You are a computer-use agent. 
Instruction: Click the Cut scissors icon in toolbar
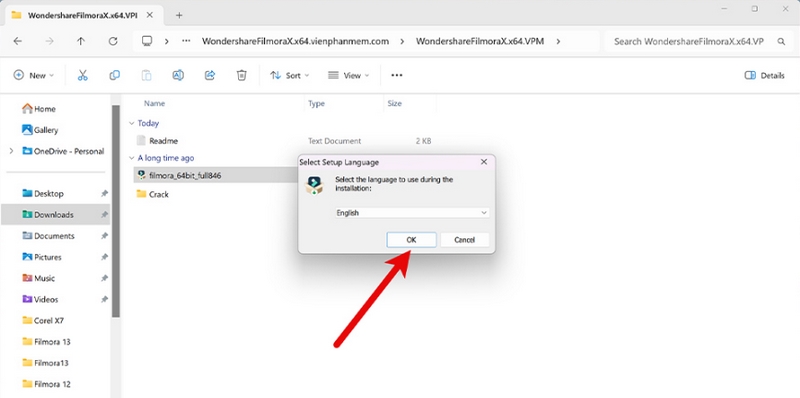pyautogui.click(x=83, y=76)
